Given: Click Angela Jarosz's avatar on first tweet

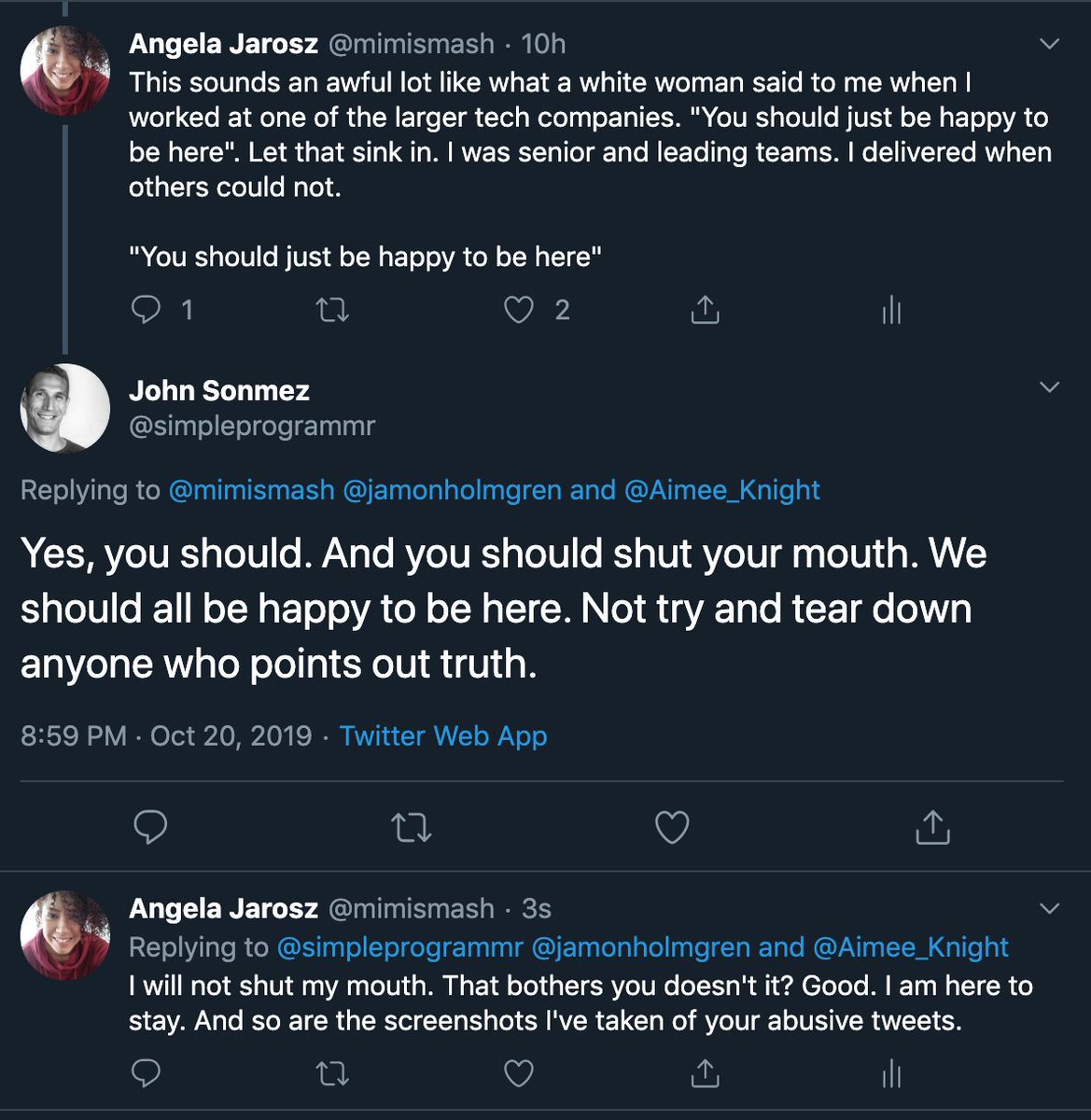Looking at the screenshot, I should [x=65, y=71].
